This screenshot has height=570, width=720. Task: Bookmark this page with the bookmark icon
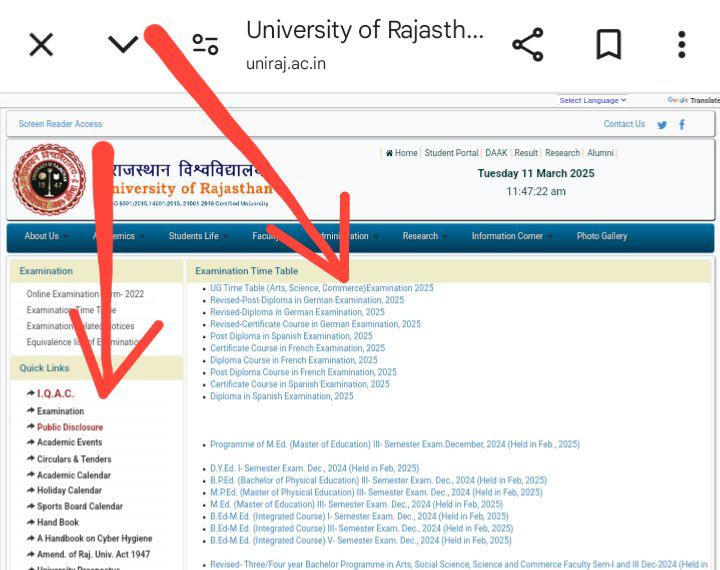coord(608,45)
